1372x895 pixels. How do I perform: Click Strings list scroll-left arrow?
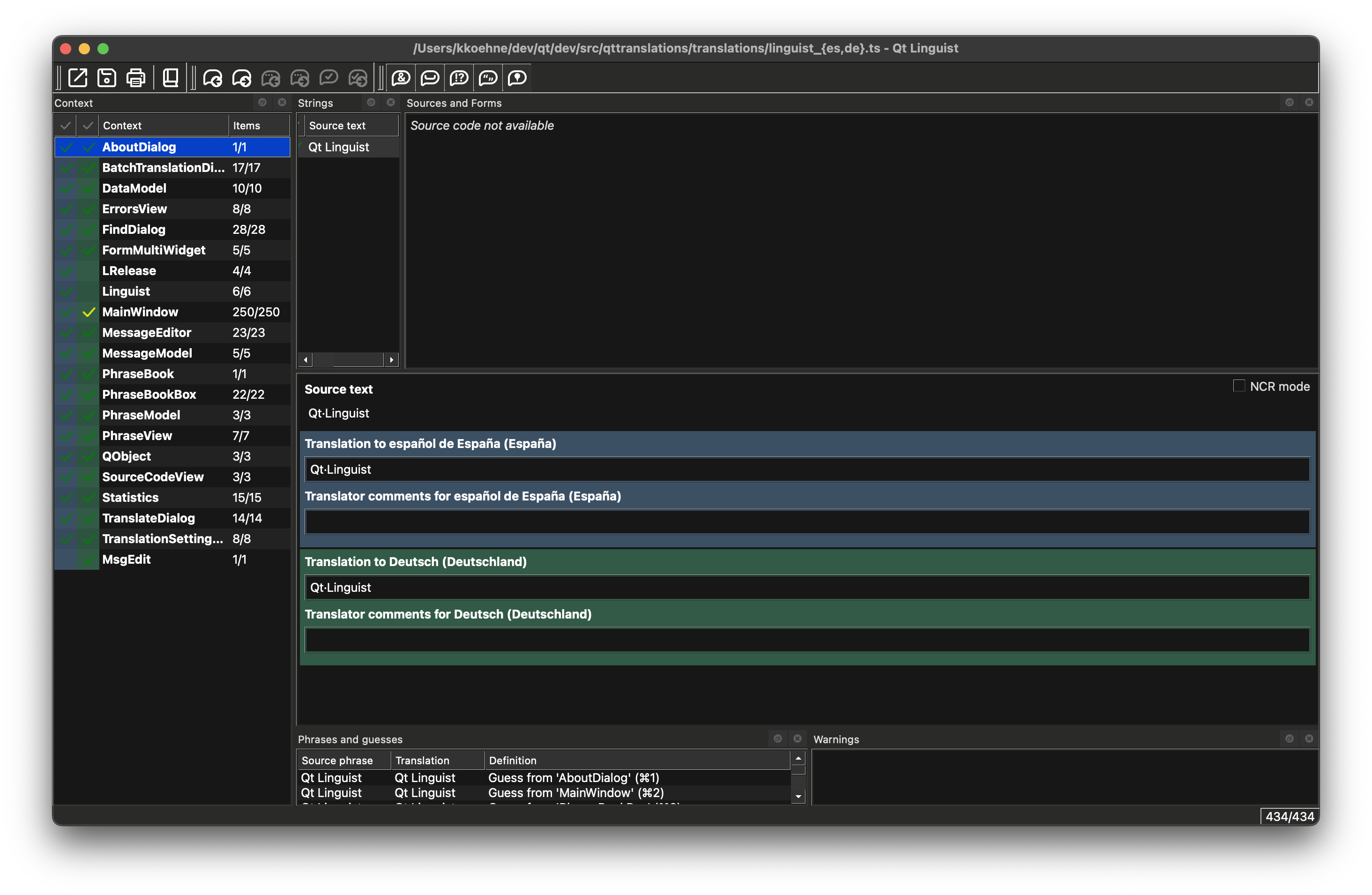coord(305,359)
